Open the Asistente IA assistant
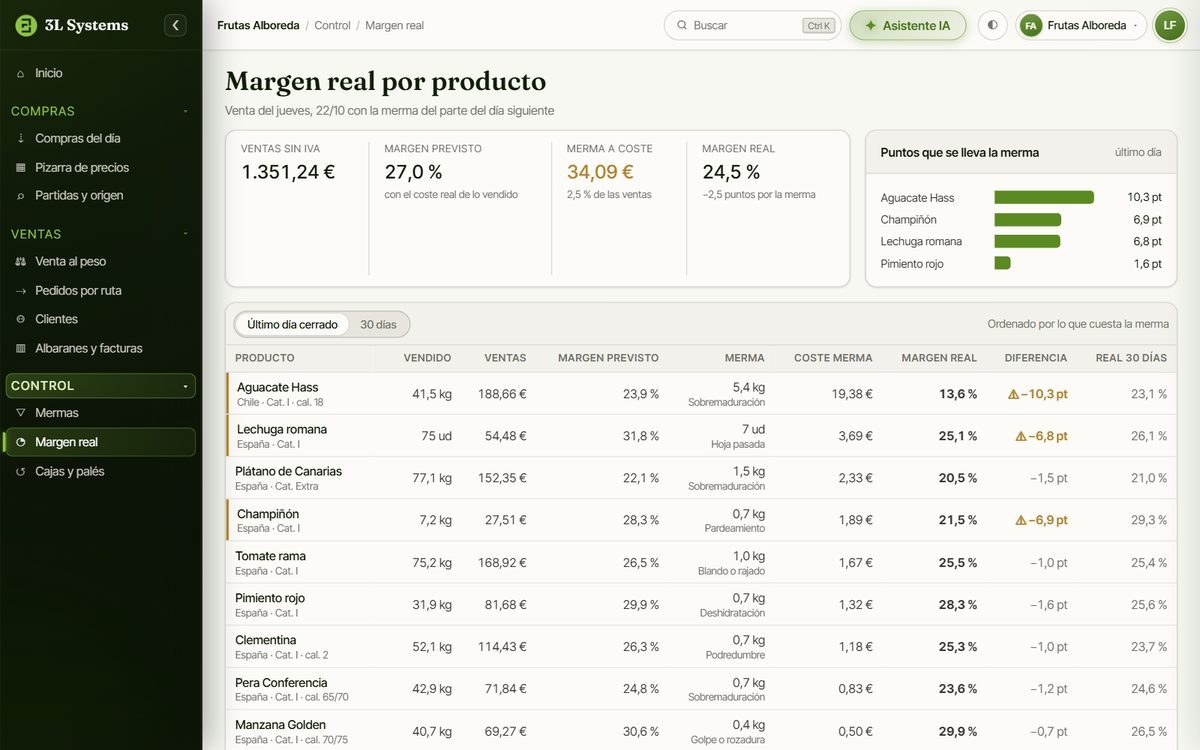 point(908,25)
